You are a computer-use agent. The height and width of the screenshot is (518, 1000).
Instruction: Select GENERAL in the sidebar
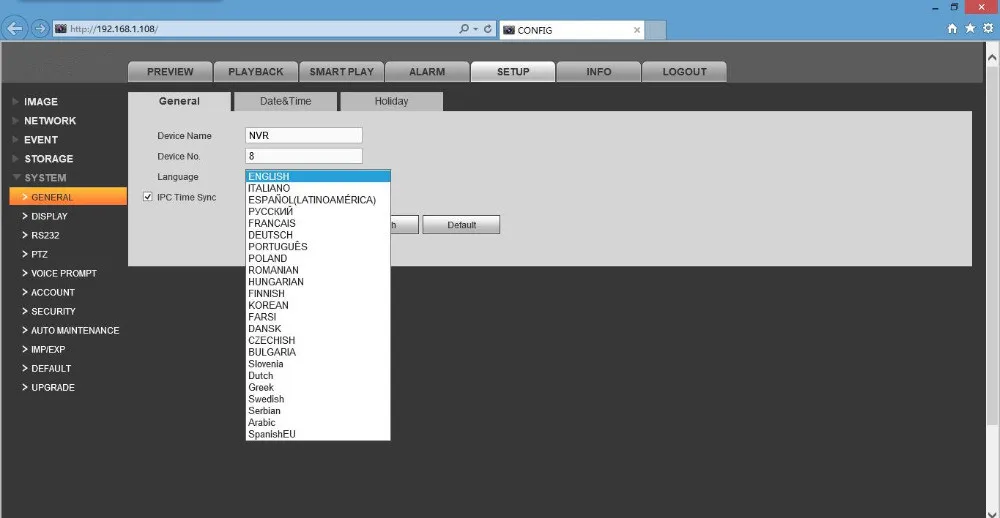[x=68, y=197]
